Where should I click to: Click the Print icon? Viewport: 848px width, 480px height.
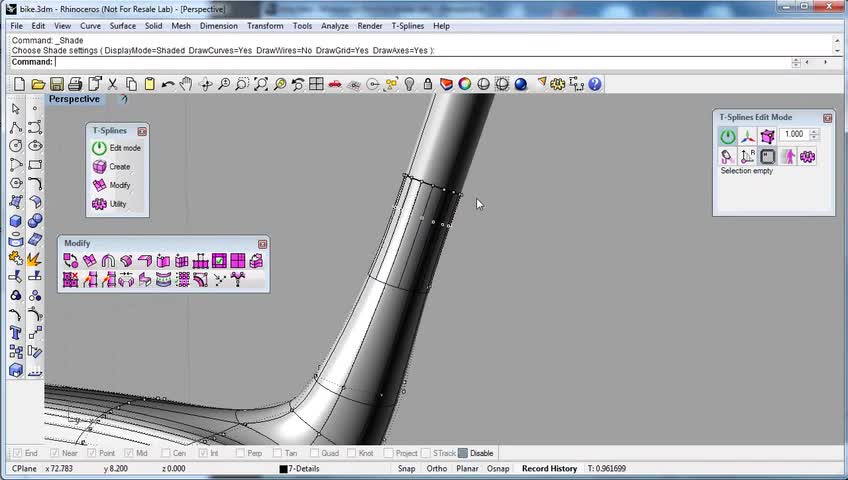(75, 84)
